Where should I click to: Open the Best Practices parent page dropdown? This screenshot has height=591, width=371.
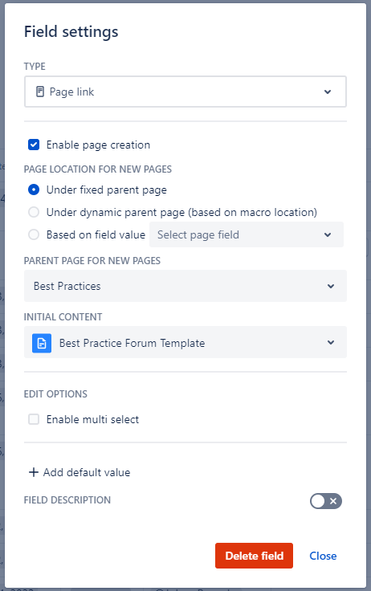pyautogui.click(x=185, y=286)
